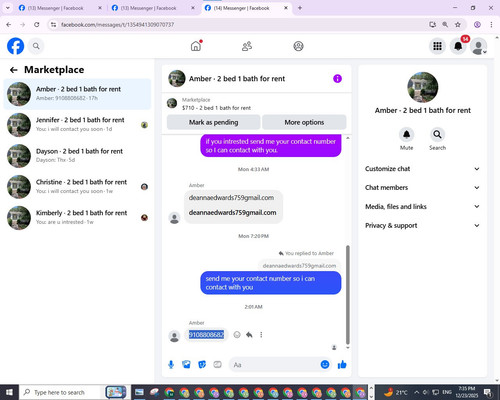Open a new browser tab
This screenshot has width=500, height=400.
click(300, 8)
